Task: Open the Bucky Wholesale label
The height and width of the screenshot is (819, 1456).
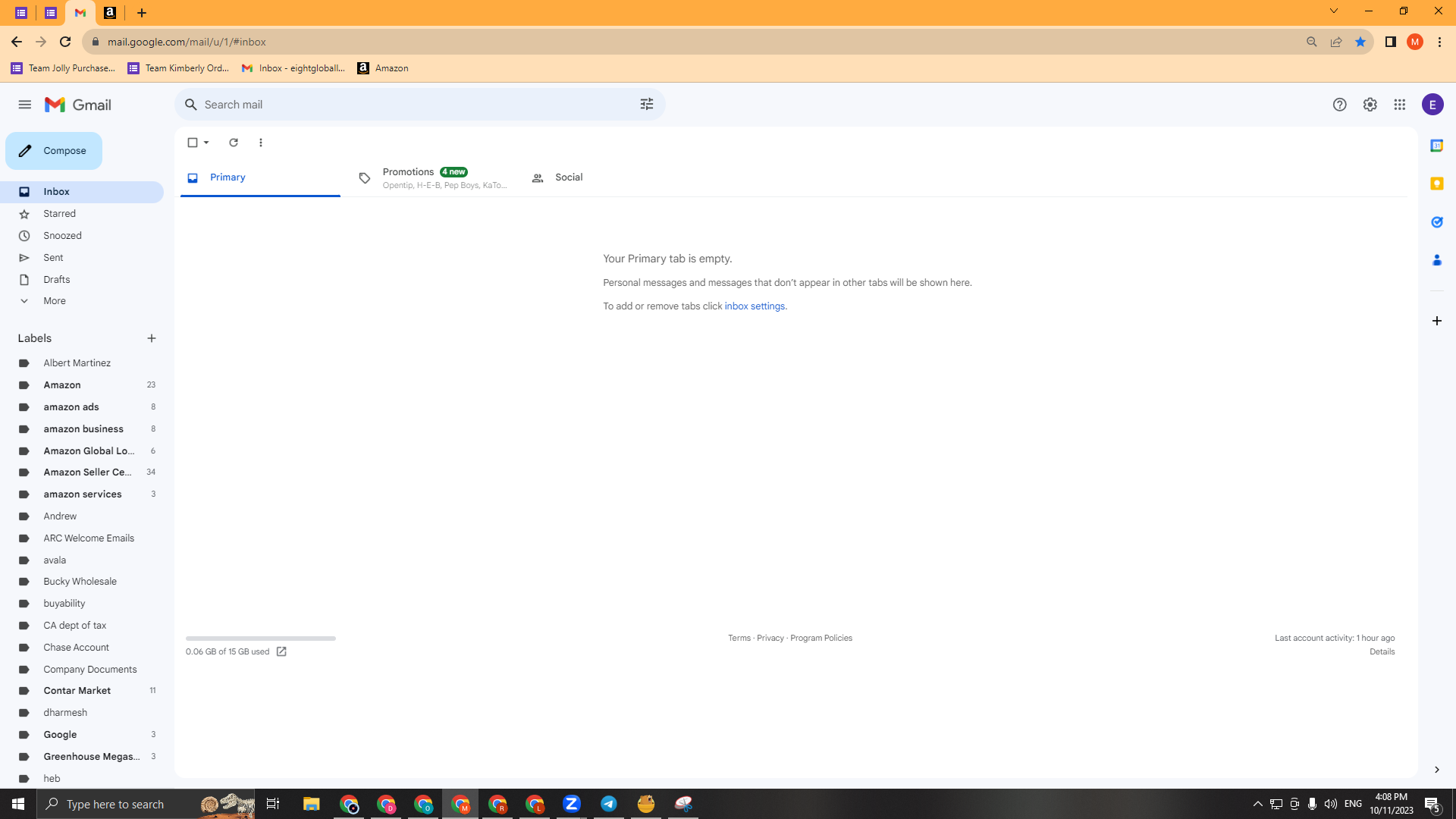Action: (x=82, y=582)
